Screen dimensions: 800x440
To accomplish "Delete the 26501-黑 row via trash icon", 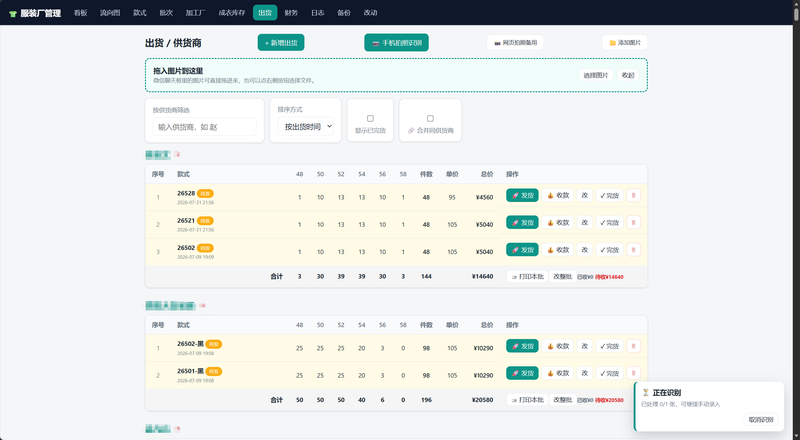I will 633,373.
